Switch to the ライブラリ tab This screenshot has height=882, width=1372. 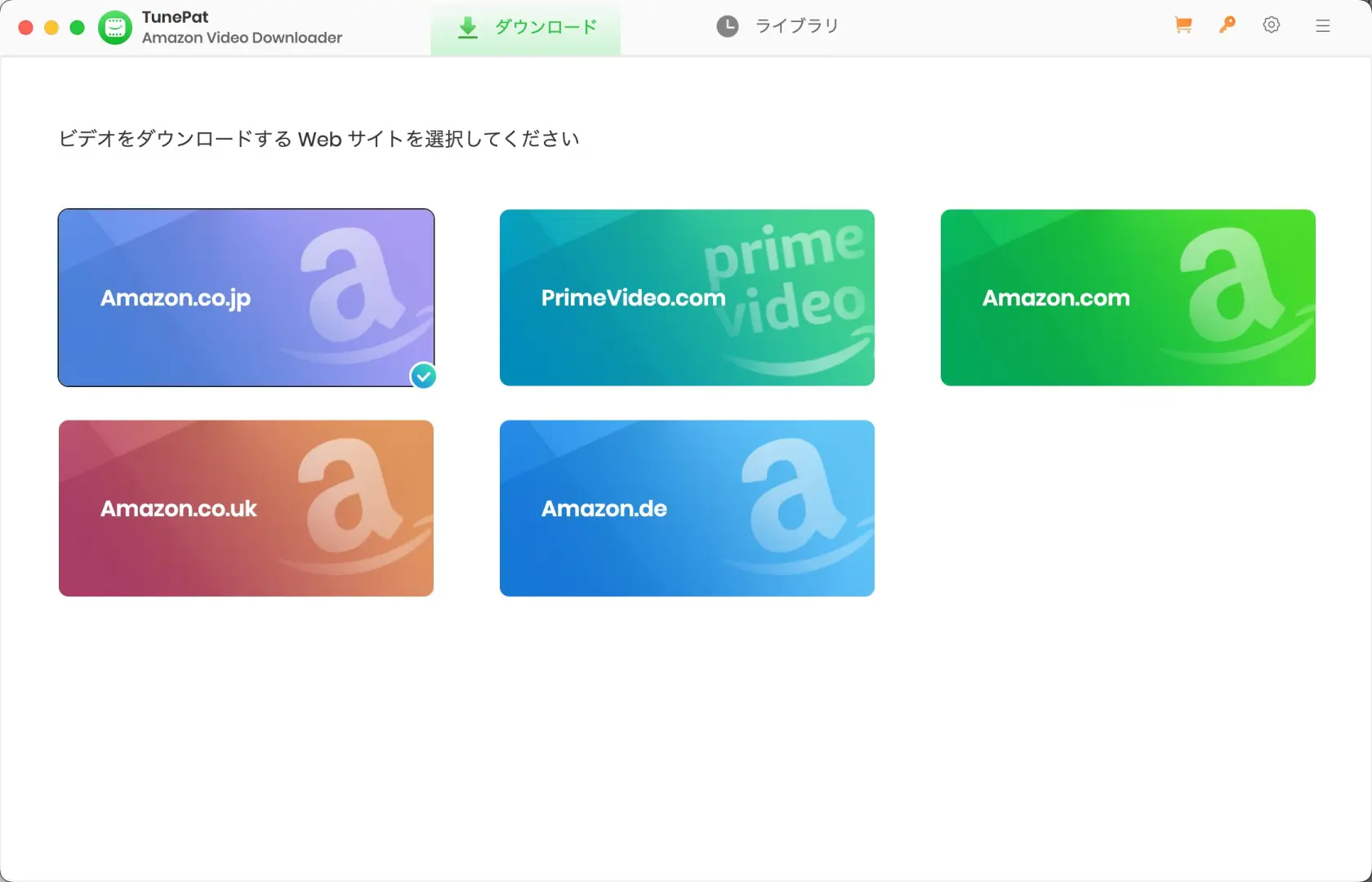pyautogui.click(x=777, y=26)
